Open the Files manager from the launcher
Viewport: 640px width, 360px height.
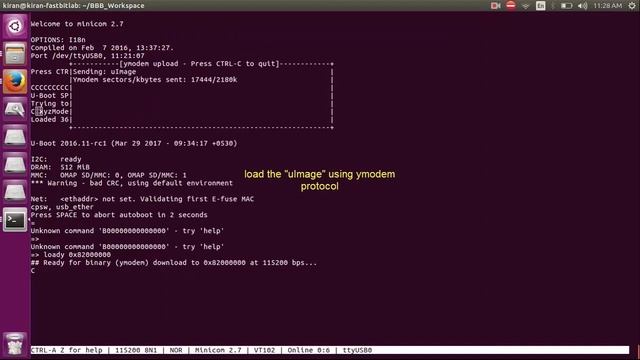(15, 54)
